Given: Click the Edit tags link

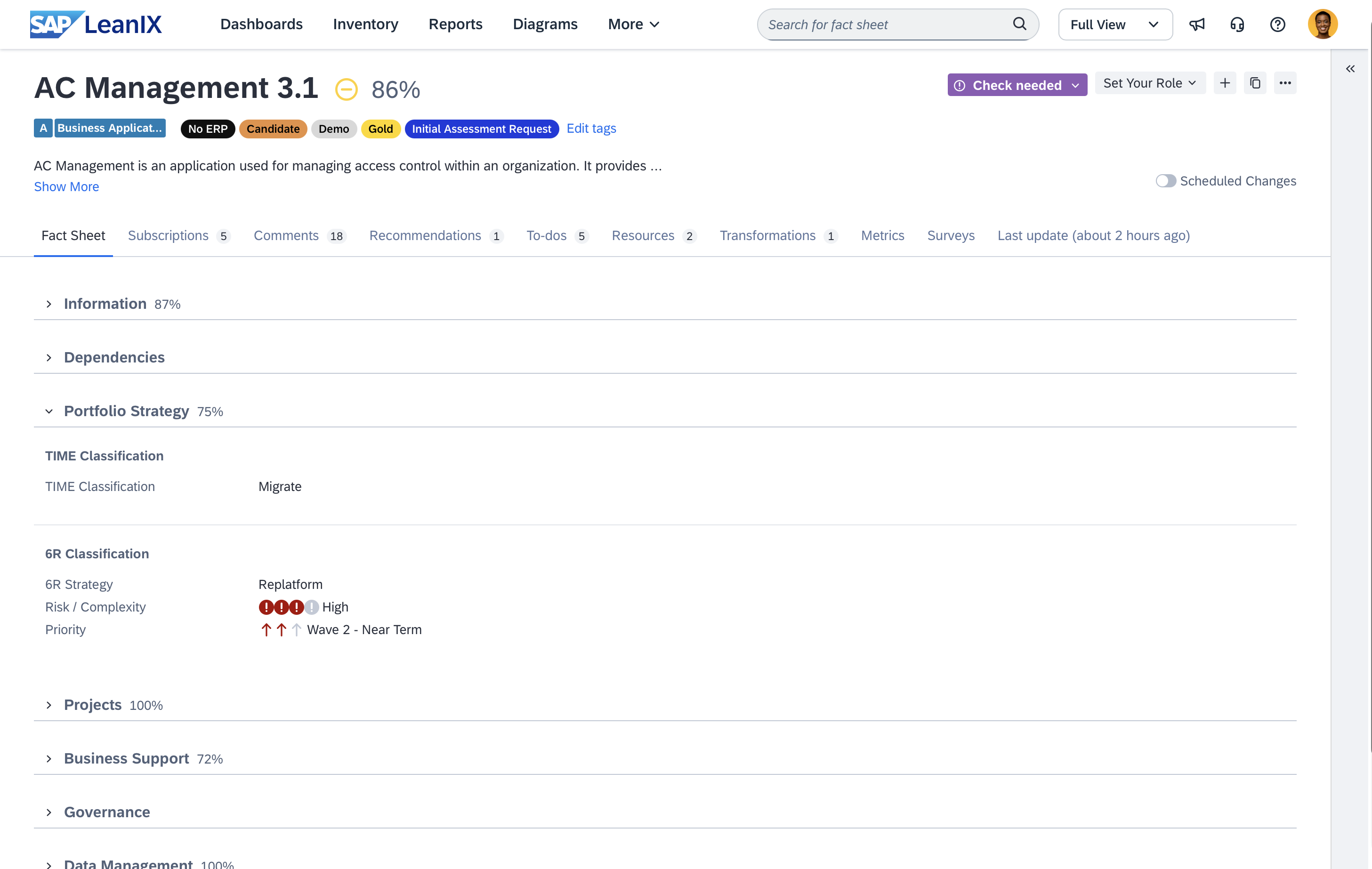Looking at the screenshot, I should tap(591, 129).
